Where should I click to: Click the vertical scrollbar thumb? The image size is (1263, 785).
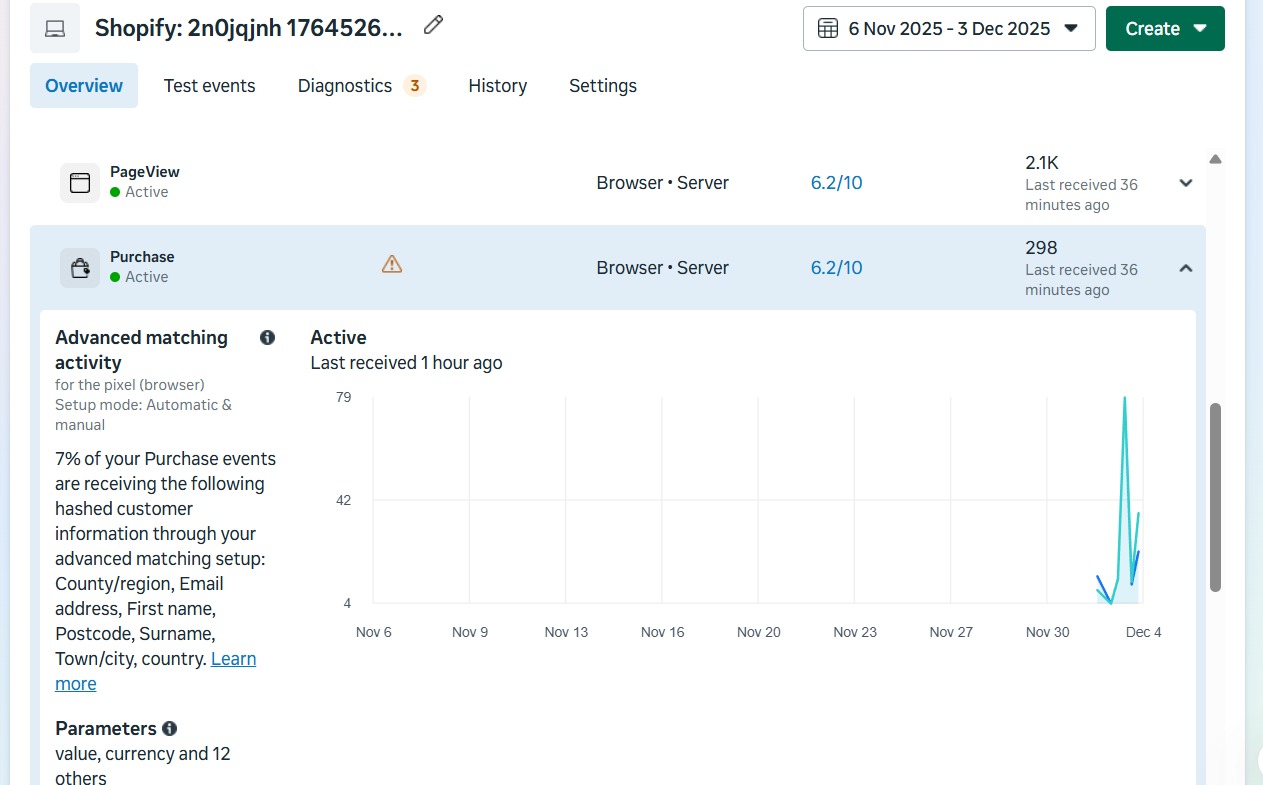pyautogui.click(x=1215, y=497)
